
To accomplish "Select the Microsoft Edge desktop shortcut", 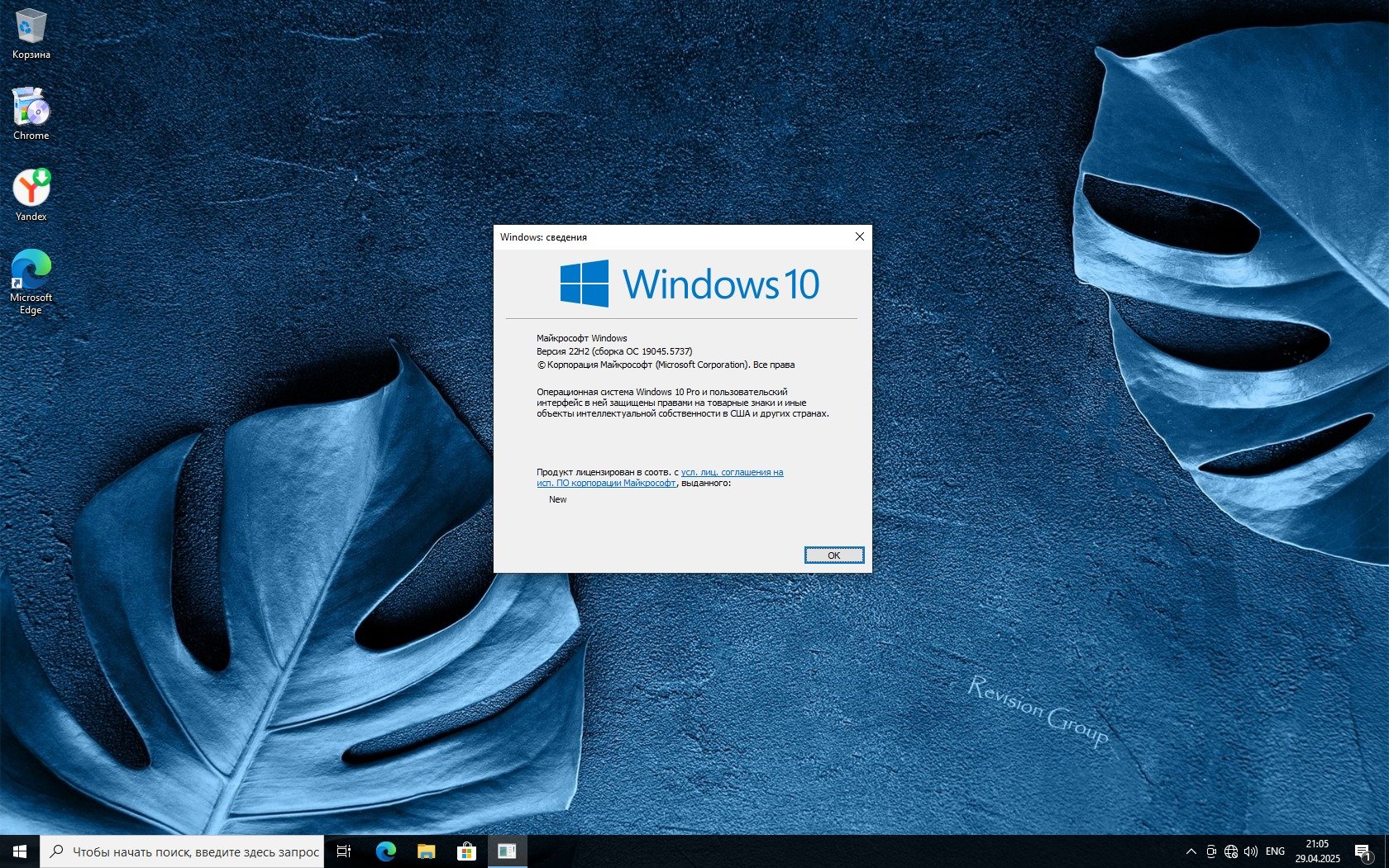I will coord(31,281).
